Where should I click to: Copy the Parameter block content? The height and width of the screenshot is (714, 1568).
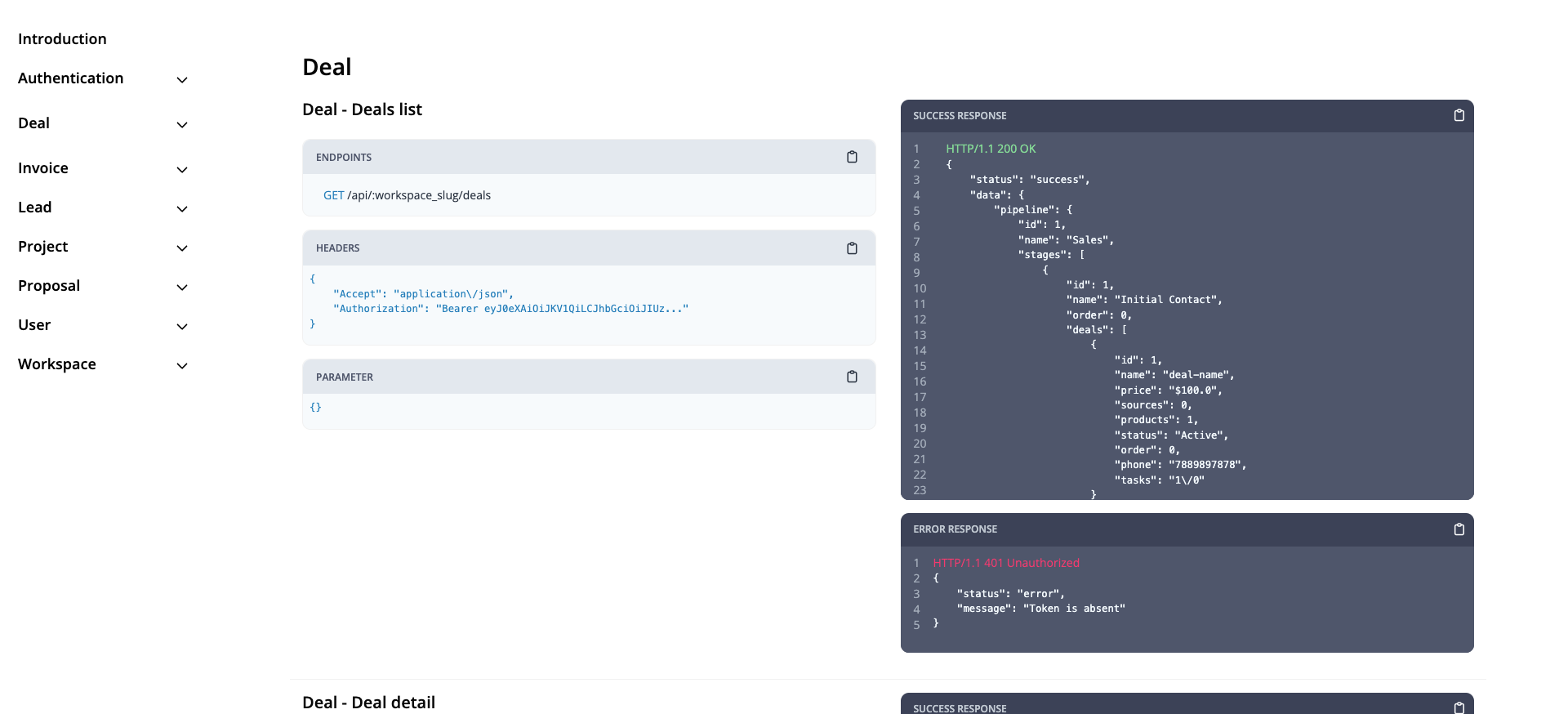pyautogui.click(x=852, y=377)
